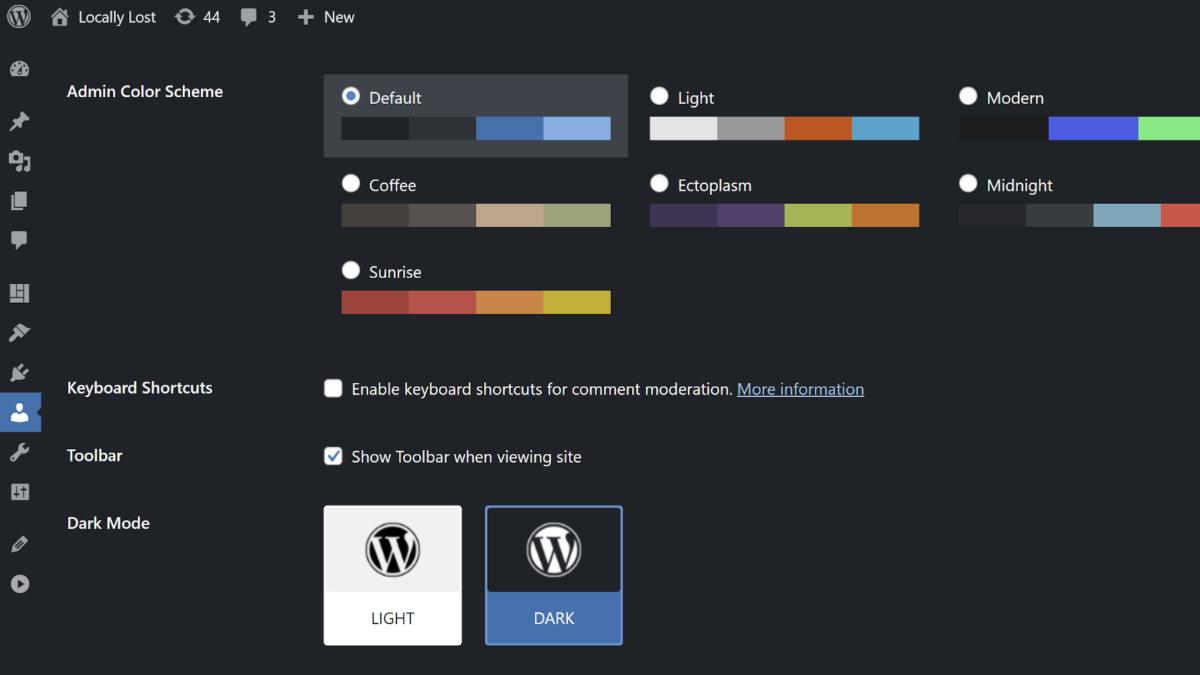Image resolution: width=1200 pixels, height=675 pixels.
Task: Open the Pages sidebar icon
Action: (x=19, y=201)
